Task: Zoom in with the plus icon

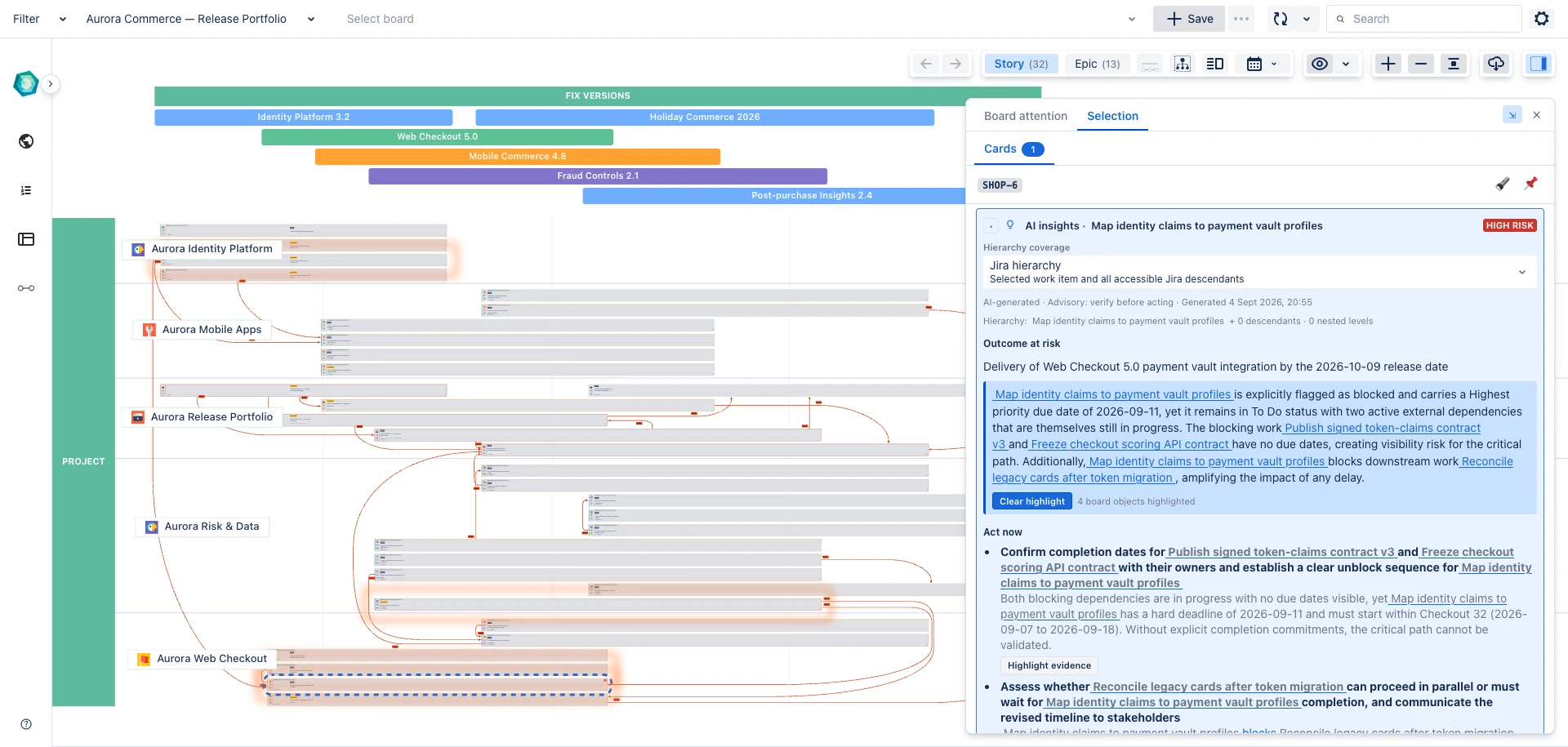Action: [x=1388, y=64]
